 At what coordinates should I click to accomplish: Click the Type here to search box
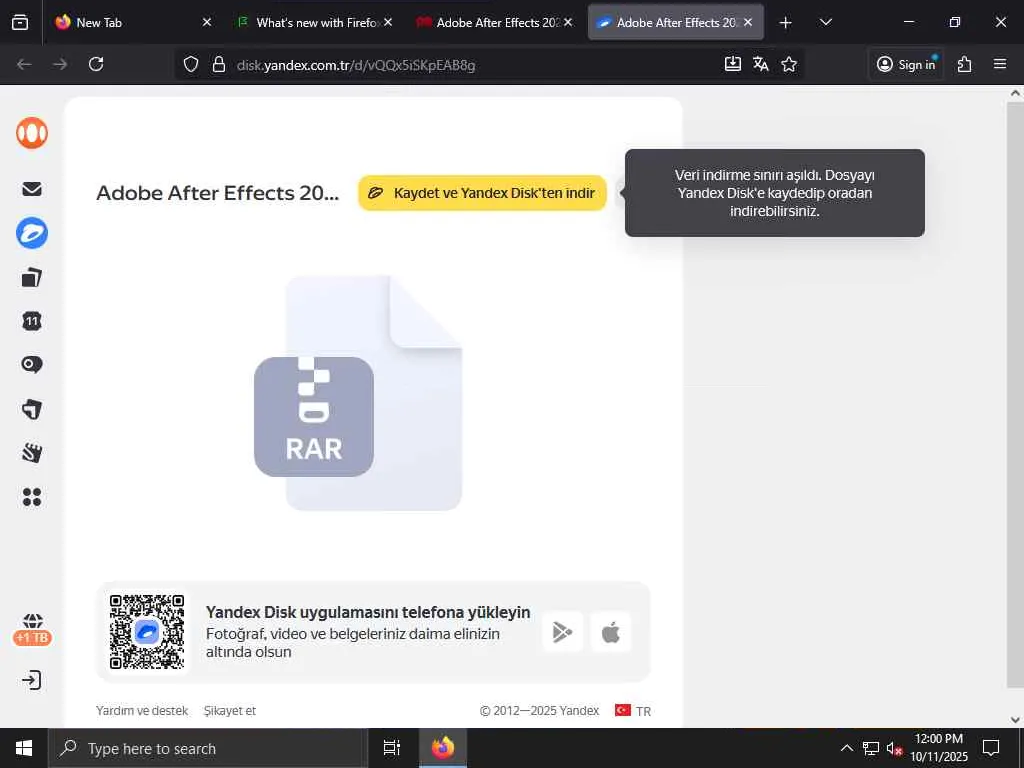207,748
